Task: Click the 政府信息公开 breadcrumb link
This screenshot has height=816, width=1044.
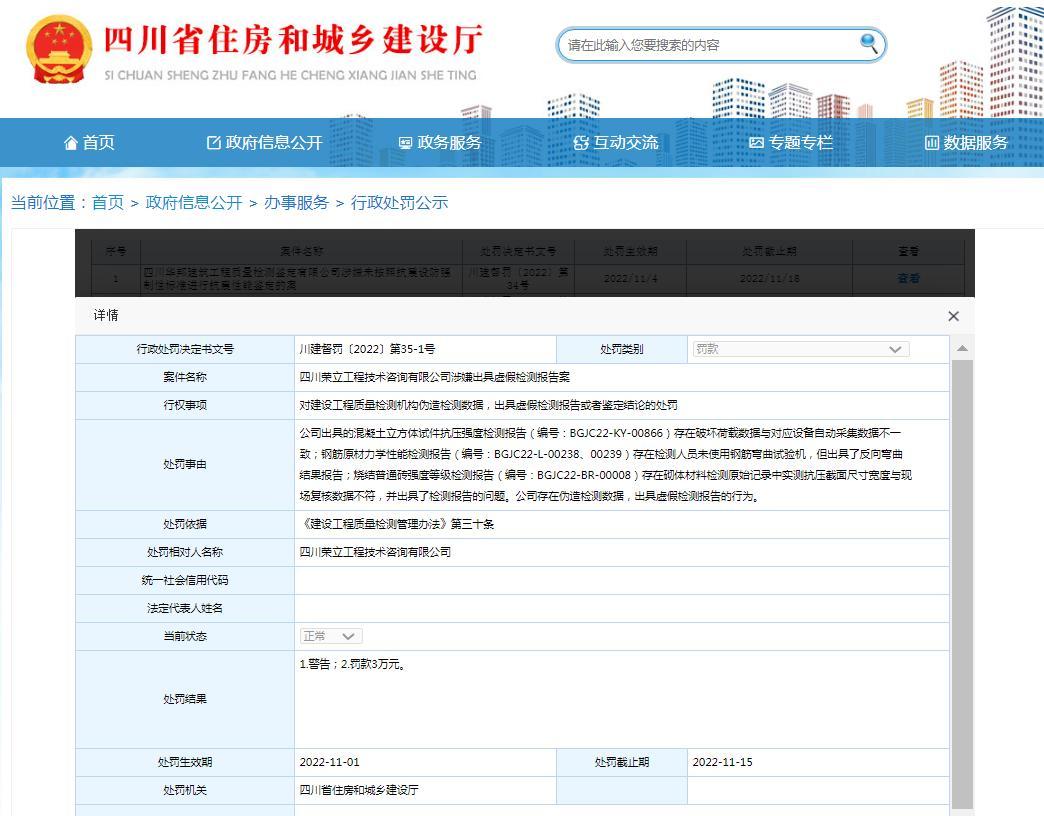Action: point(194,202)
